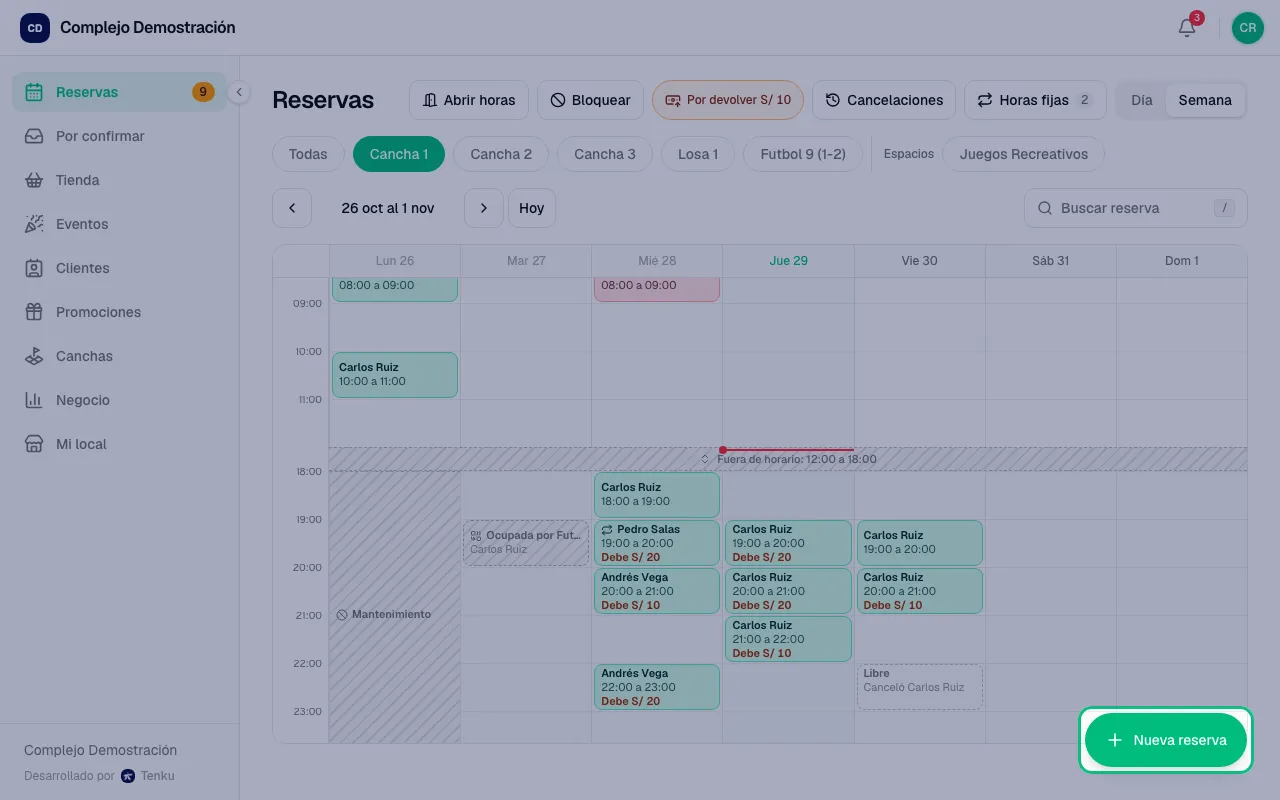
Task: Switch to Día view
Action: pyautogui.click(x=1142, y=100)
